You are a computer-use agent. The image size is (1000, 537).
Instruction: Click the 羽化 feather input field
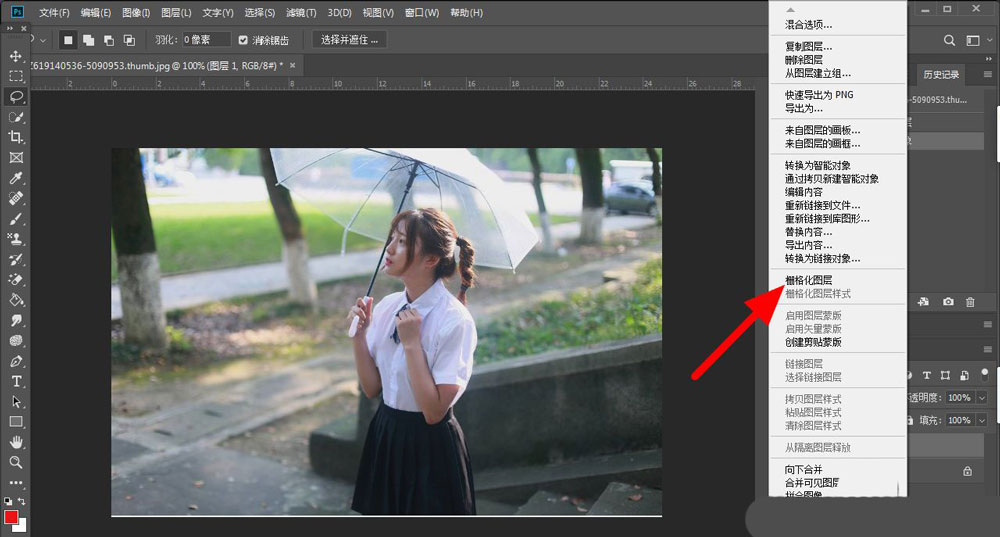pyautogui.click(x=206, y=40)
